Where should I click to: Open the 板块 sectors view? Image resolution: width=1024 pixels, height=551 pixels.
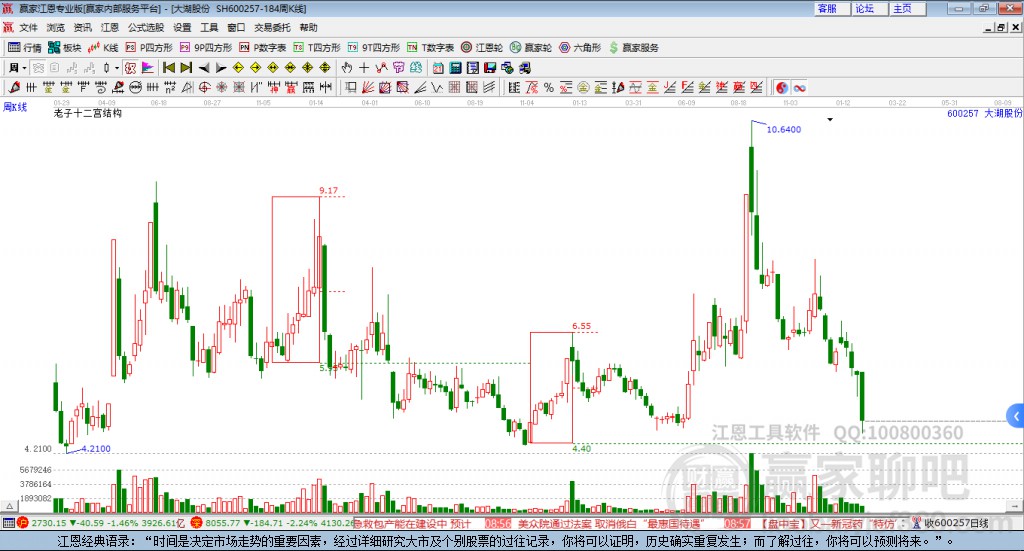click(64, 48)
